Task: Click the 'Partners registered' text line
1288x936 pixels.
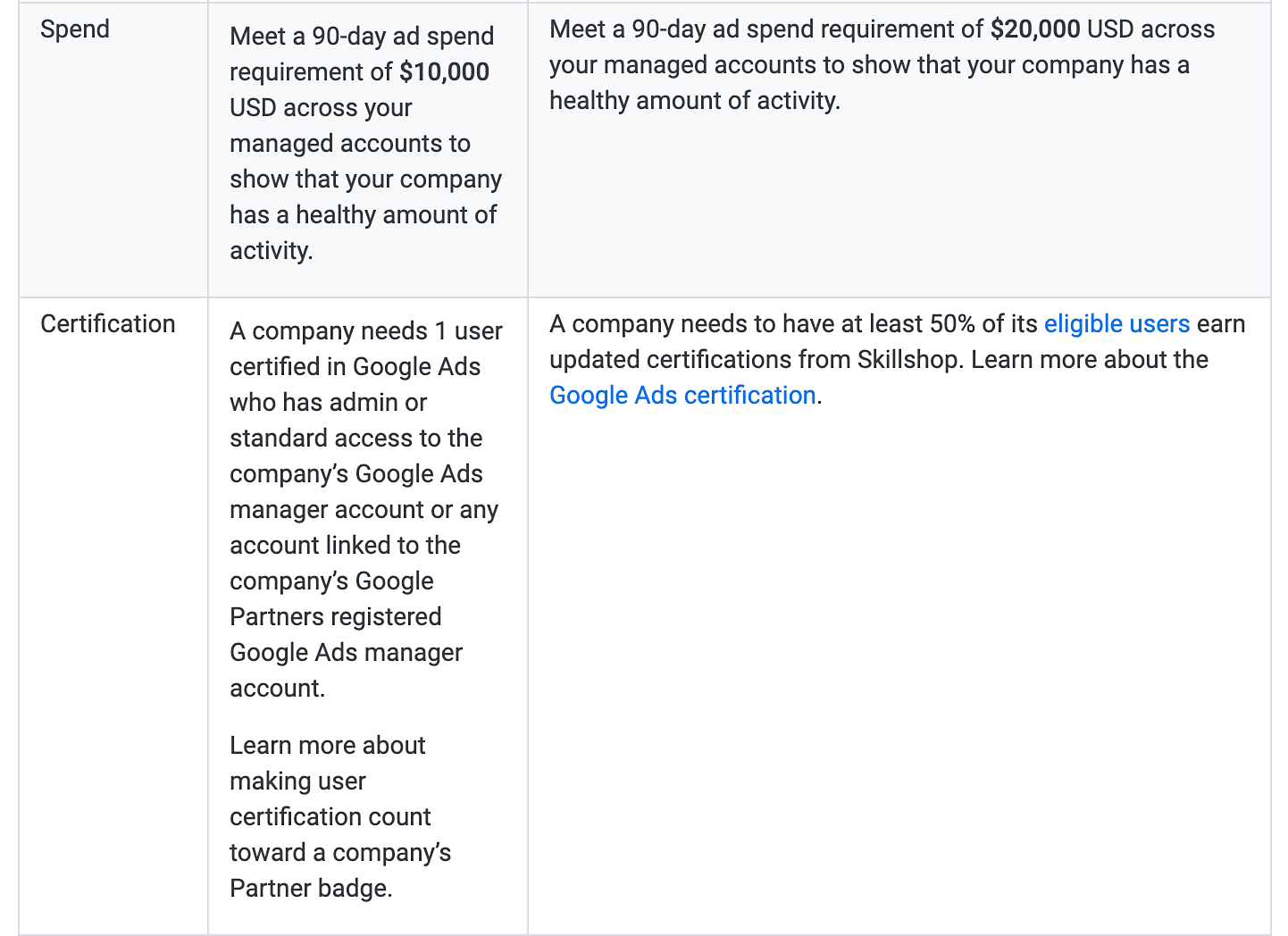Action: (335, 617)
